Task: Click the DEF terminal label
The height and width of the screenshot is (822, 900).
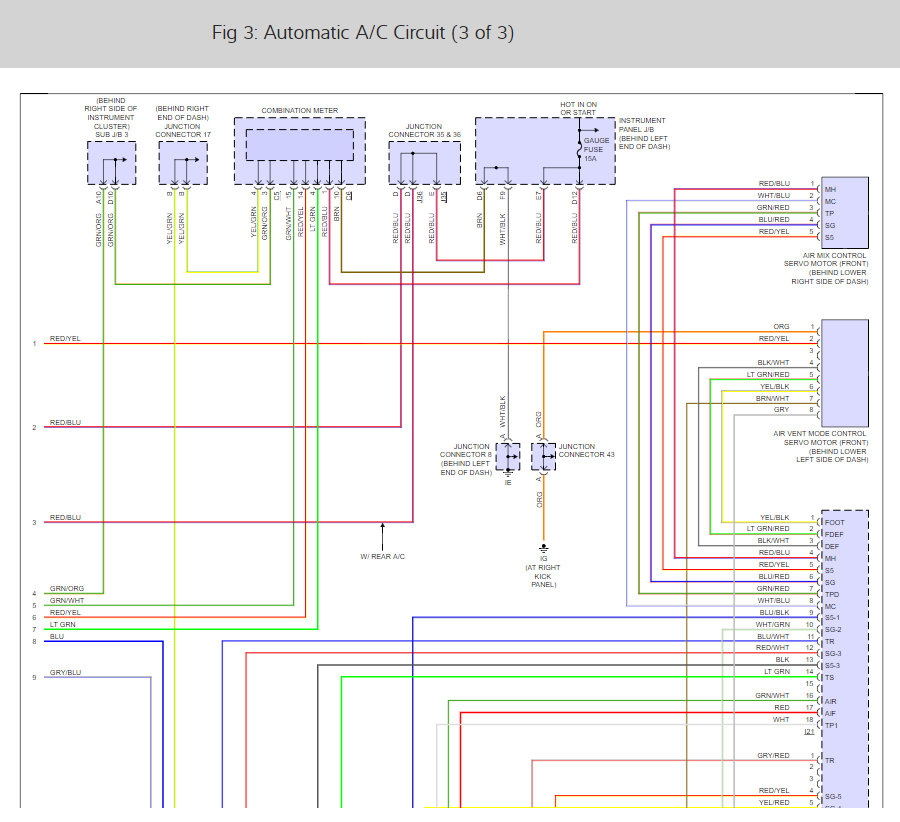Action: tap(832, 546)
